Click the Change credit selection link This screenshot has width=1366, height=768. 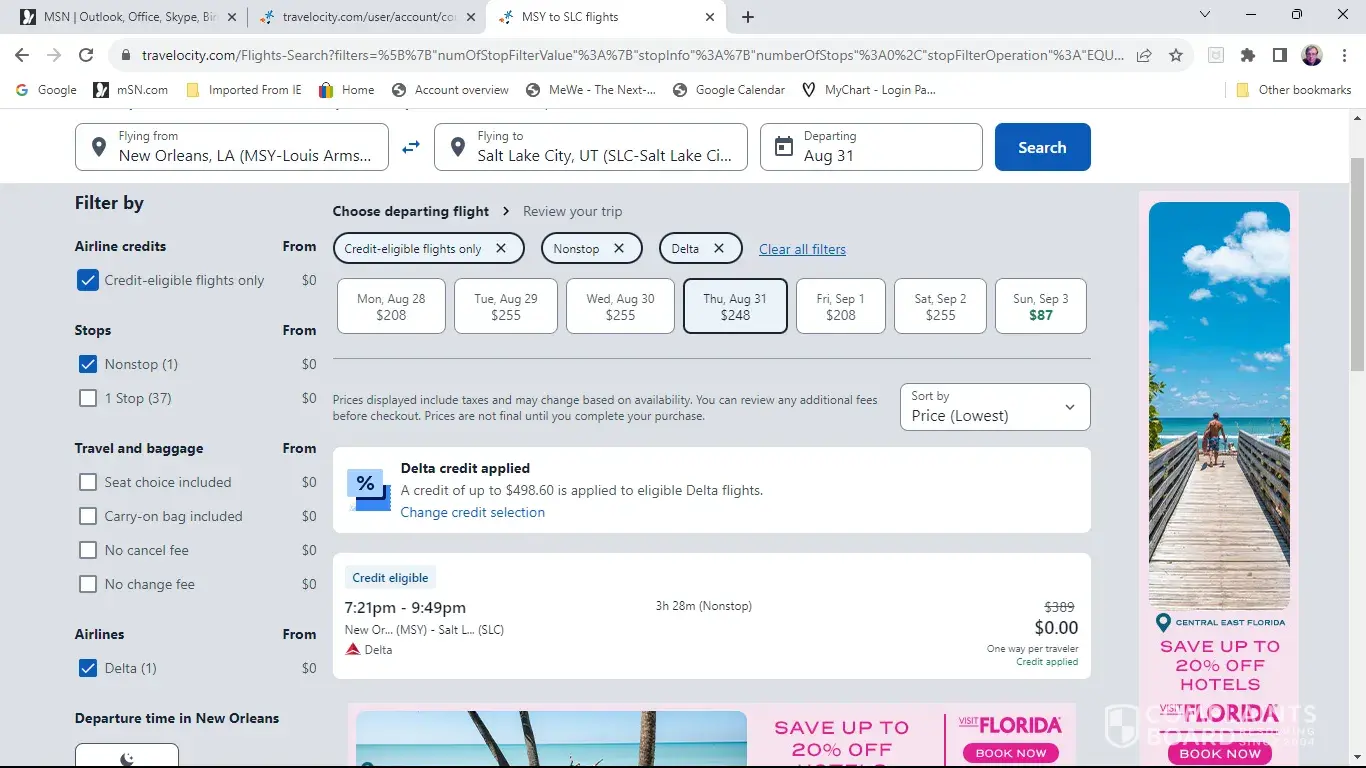pos(472,512)
